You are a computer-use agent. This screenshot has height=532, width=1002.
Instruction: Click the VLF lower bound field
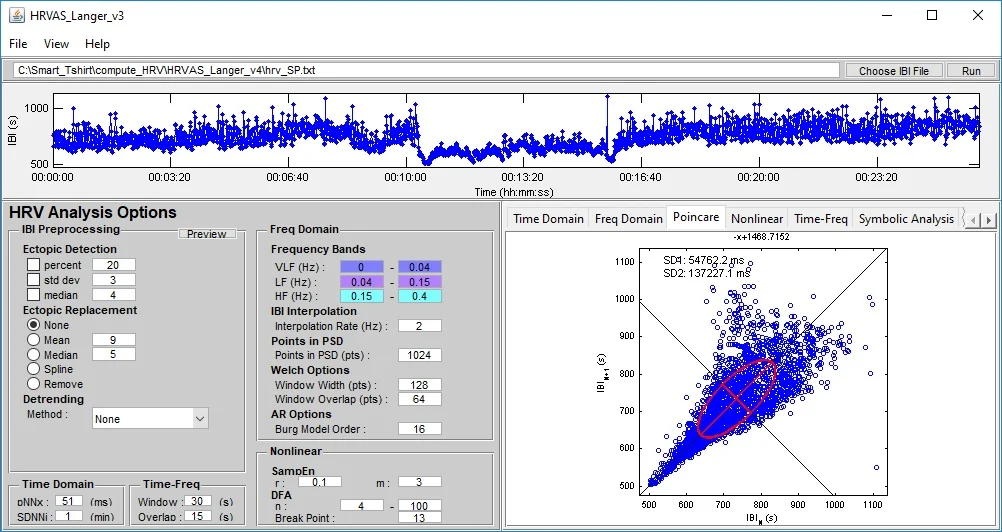pos(361,267)
